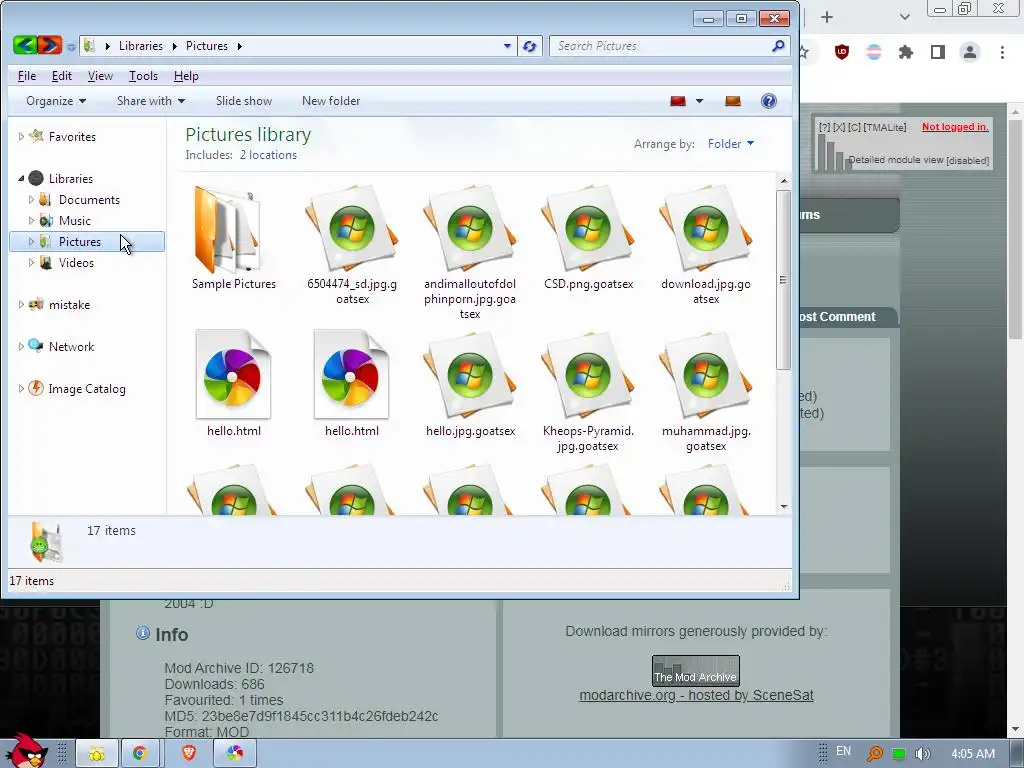The width and height of the screenshot is (1024, 768).
Task: Open the Arrange by Folder dropdown
Action: click(731, 144)
